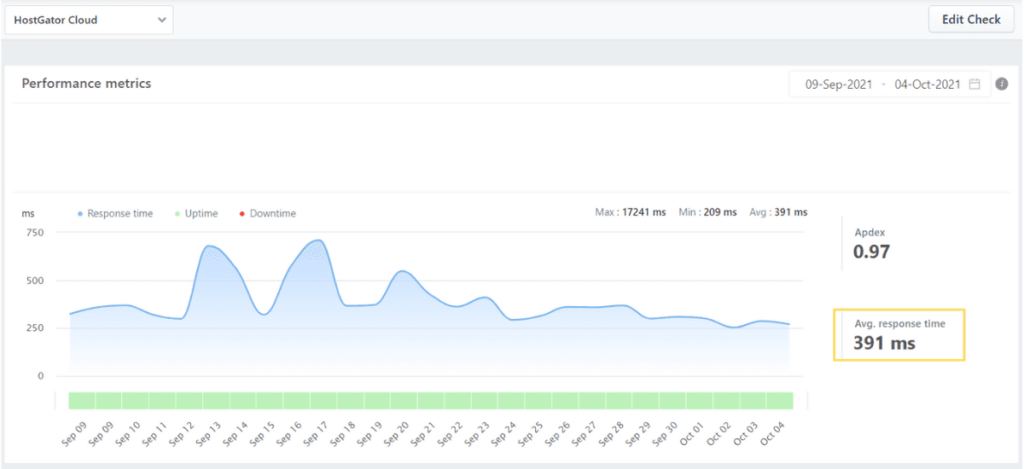Select the 09-Sep-2021 start date field
1024x469 pixels.
pyautogui.click(x=838, y=85)
